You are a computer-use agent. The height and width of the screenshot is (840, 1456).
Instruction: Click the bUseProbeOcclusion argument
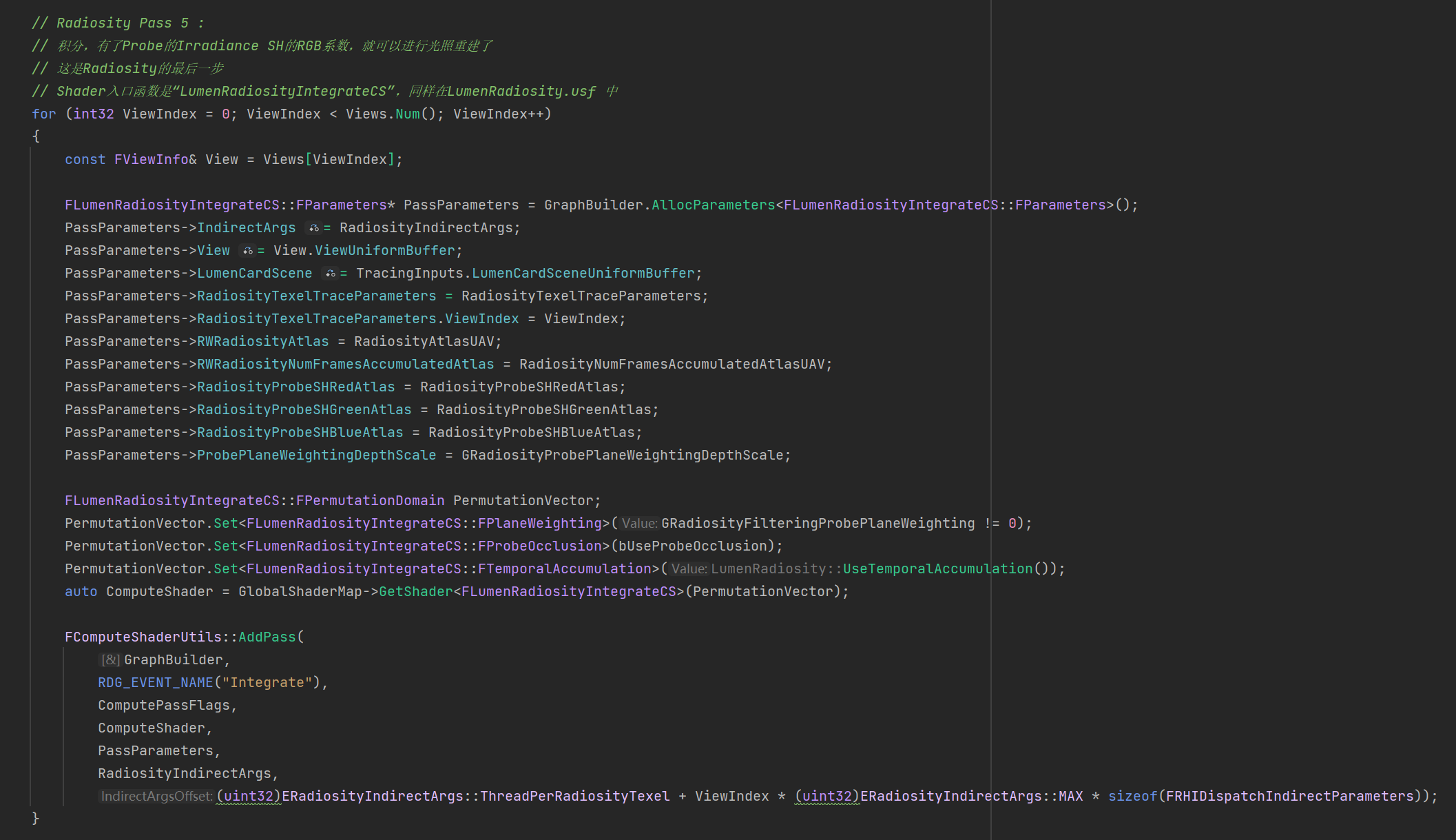click(692, 546)
